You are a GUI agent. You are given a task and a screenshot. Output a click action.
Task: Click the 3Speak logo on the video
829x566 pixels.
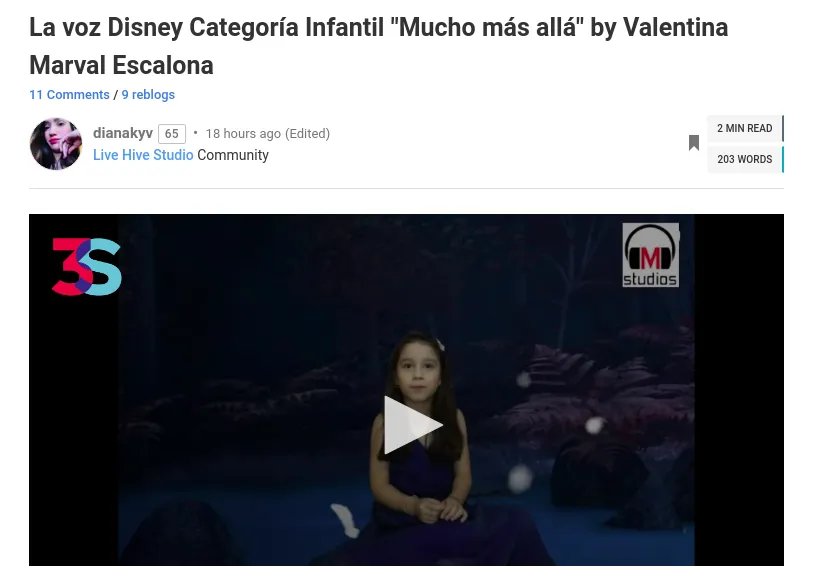pyautogui.click(x=87, y=267)
